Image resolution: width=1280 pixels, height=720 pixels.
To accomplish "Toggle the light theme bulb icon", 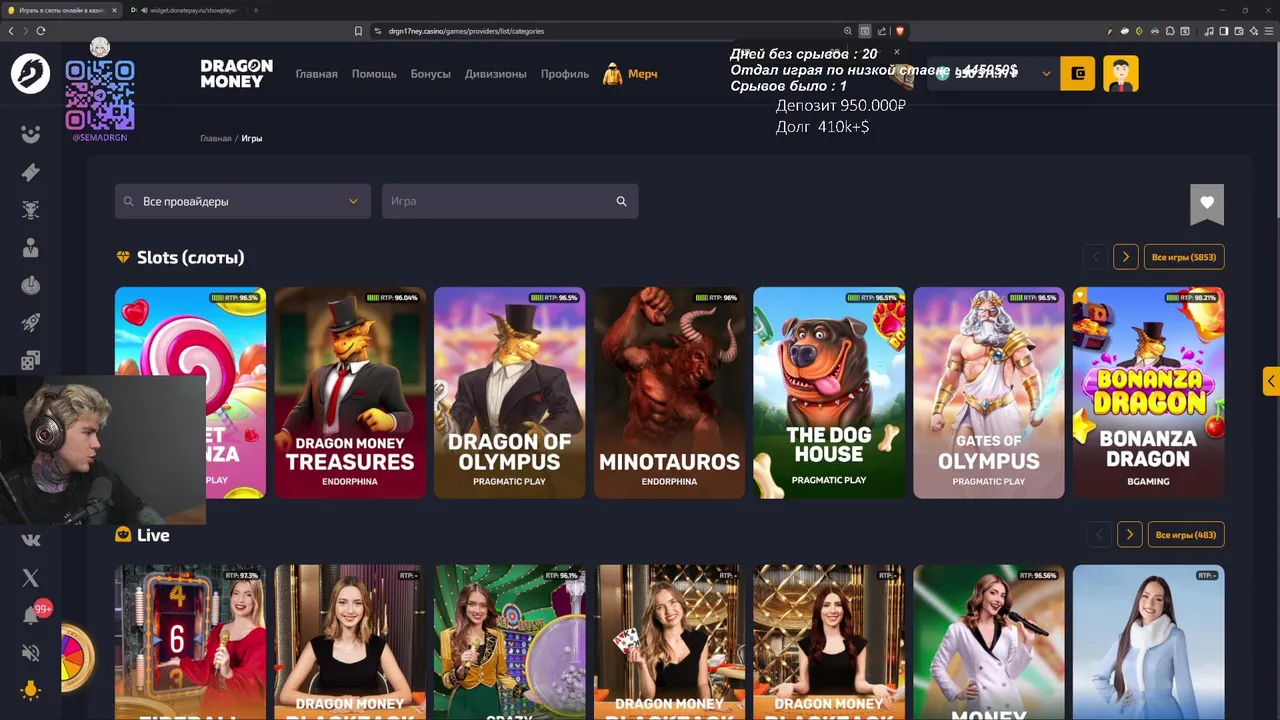I will (x=31, y=691).
